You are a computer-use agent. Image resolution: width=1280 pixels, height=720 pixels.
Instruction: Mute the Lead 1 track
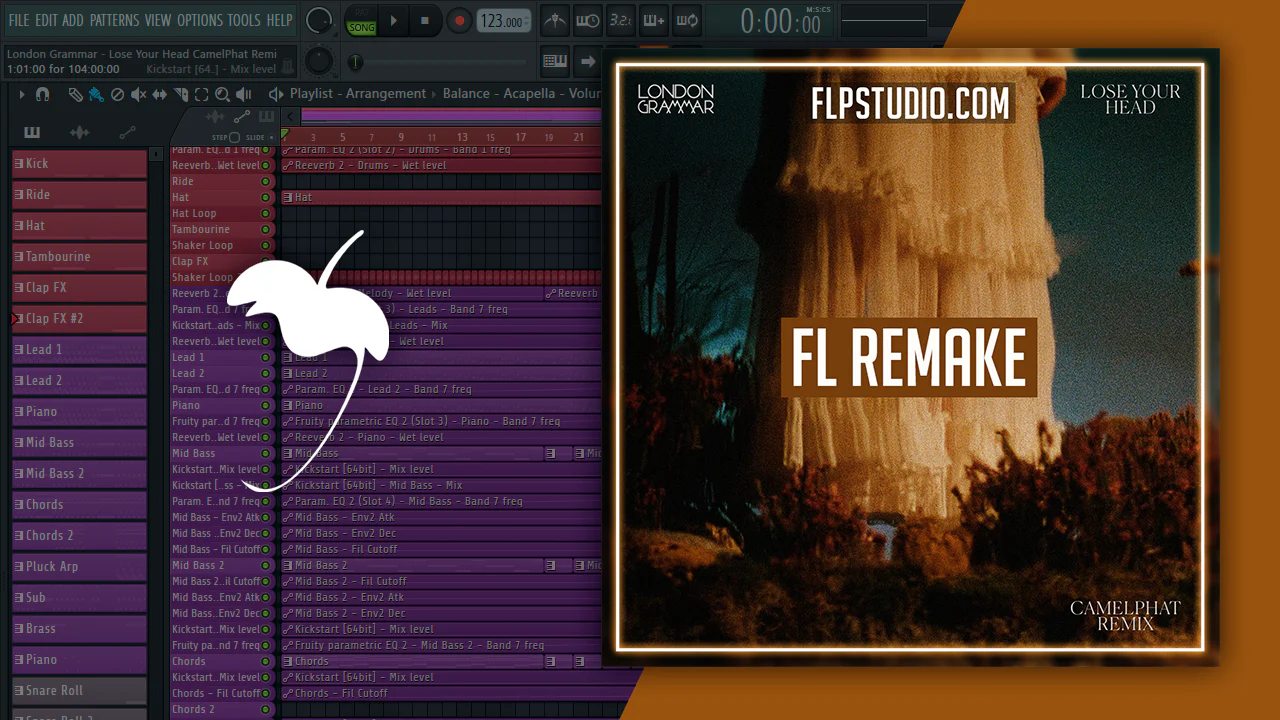click(266, 358)
